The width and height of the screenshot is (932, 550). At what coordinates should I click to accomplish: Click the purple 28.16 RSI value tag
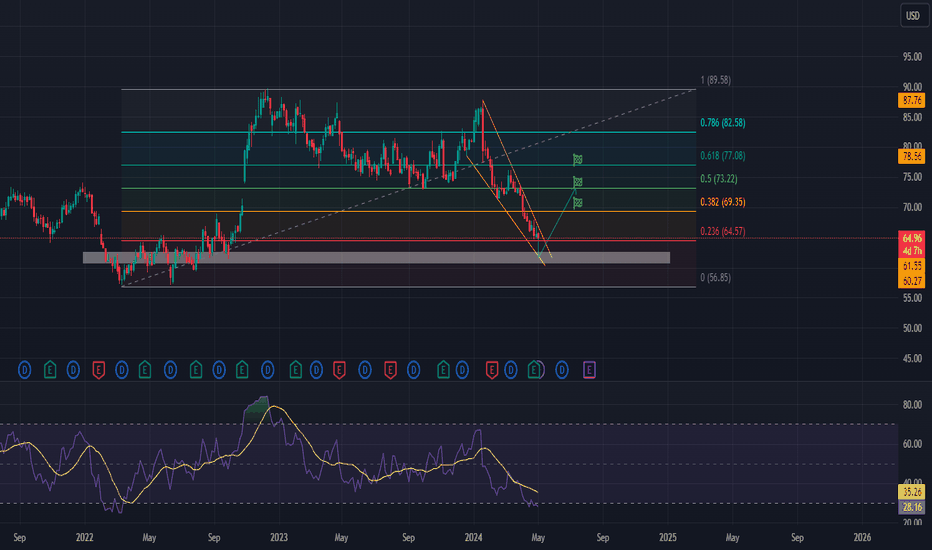pos(911,507)
